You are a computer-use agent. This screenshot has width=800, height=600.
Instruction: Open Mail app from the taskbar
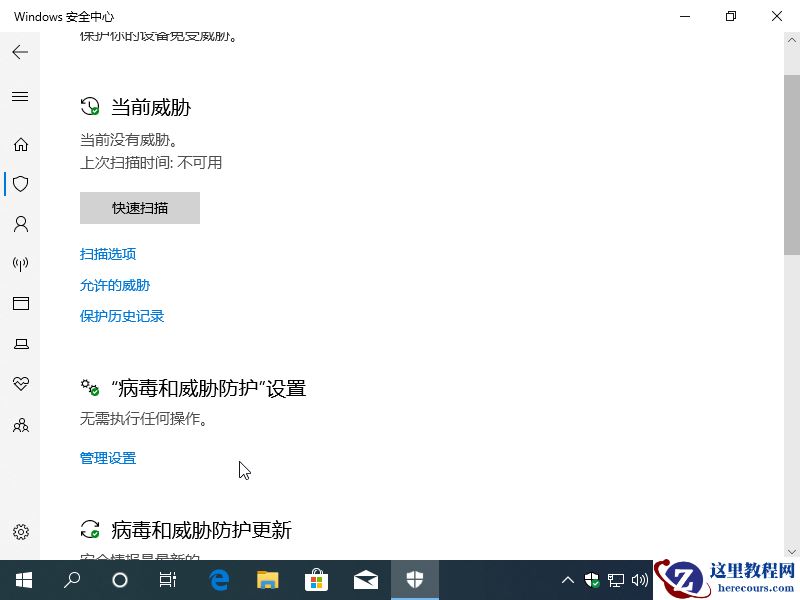click(x=365, y=580)
